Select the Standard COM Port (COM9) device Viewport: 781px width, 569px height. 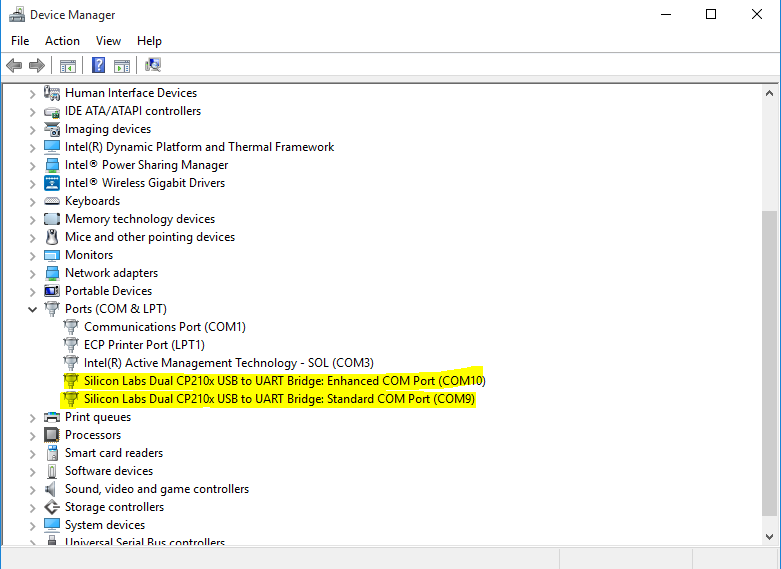tap(279, 399)
